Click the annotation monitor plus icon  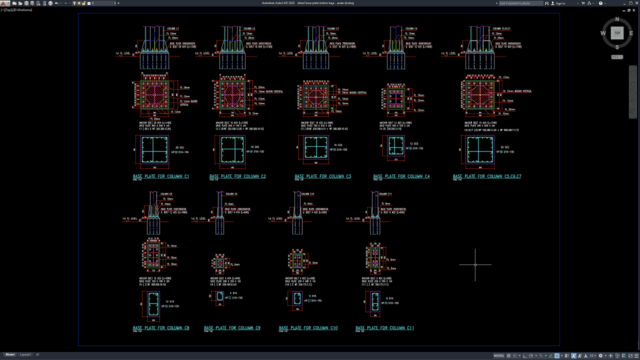pyautogui.click(x=611, y=356)
